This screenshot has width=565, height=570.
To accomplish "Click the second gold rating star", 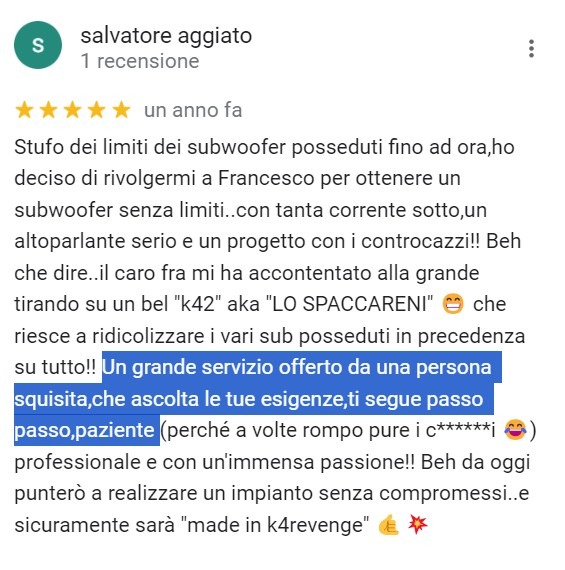I will coord(48,110).
